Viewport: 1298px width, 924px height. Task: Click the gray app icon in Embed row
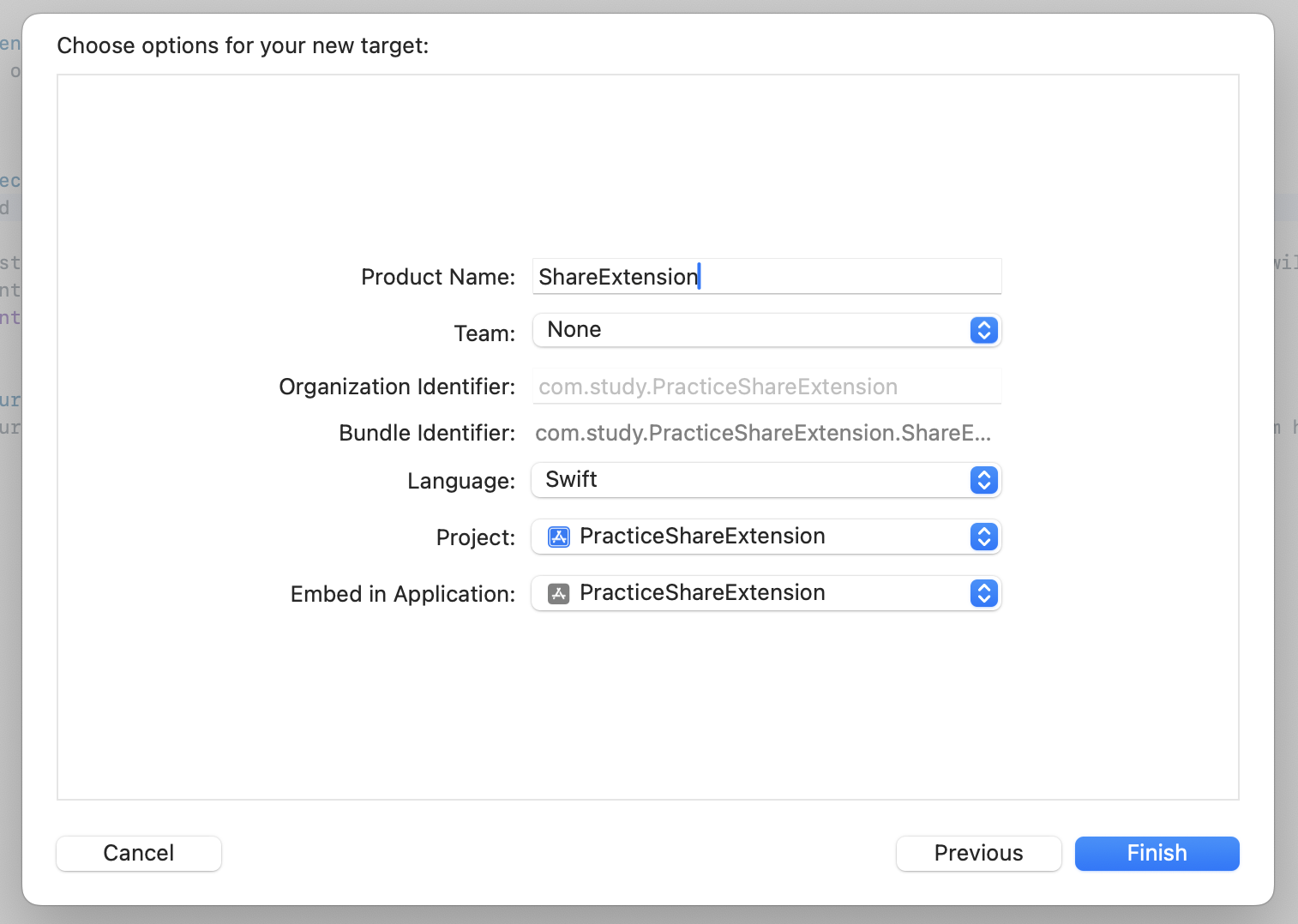click(559, 593)
